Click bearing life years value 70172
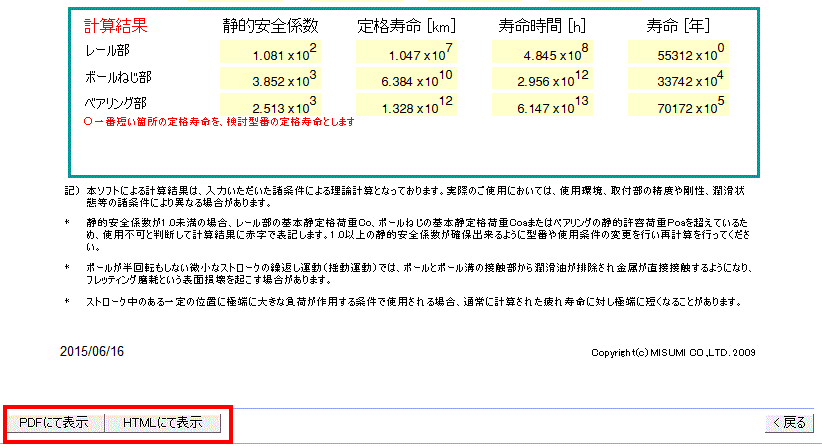Screen dimensions: 822x447 tap(679, 105)
